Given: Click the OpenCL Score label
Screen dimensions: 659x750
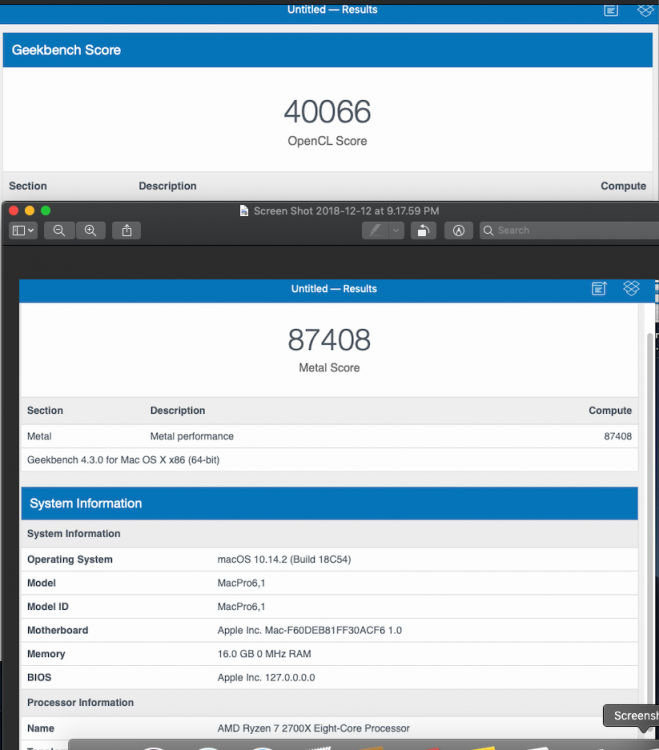Looking at the screenshot, I should point(328,141).
